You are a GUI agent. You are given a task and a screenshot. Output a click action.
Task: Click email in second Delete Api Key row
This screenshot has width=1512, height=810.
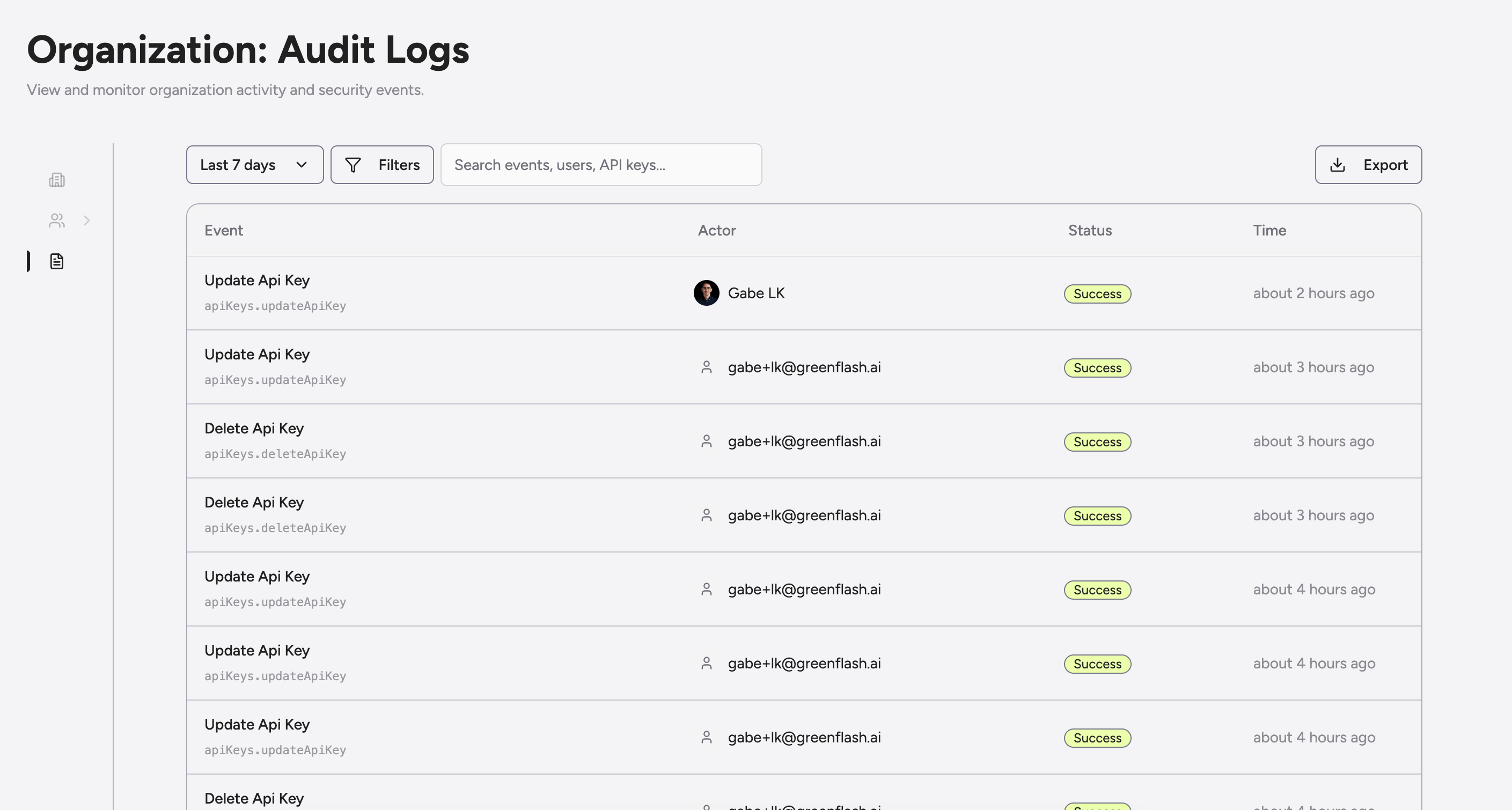pyautogui.click(x=804, y=516)
